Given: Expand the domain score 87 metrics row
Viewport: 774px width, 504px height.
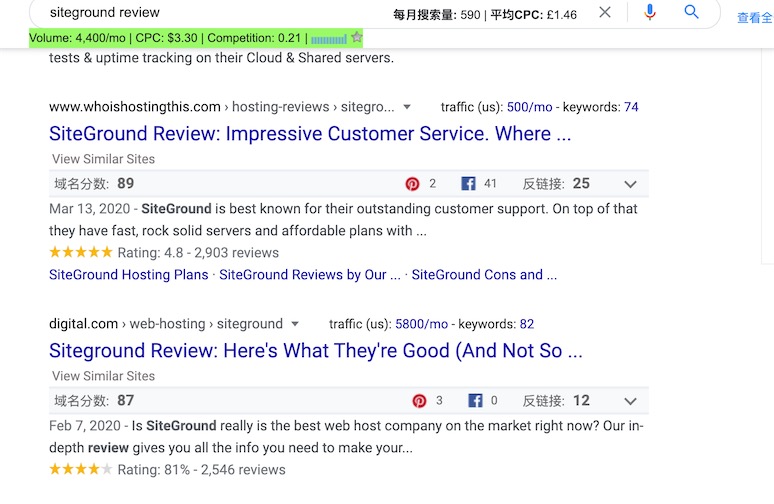Looking at the screenshot, I should coord(630,401).
